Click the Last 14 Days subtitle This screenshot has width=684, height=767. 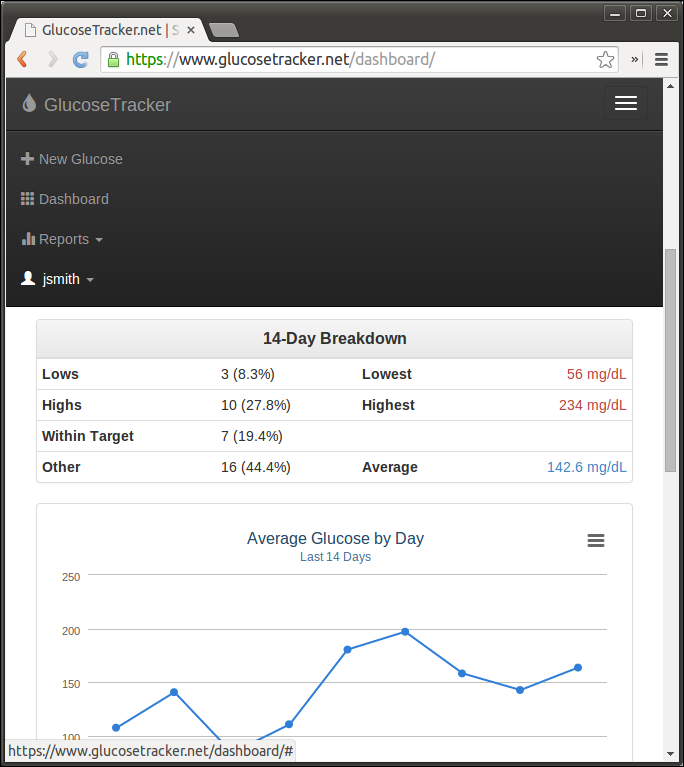point(335,557)
